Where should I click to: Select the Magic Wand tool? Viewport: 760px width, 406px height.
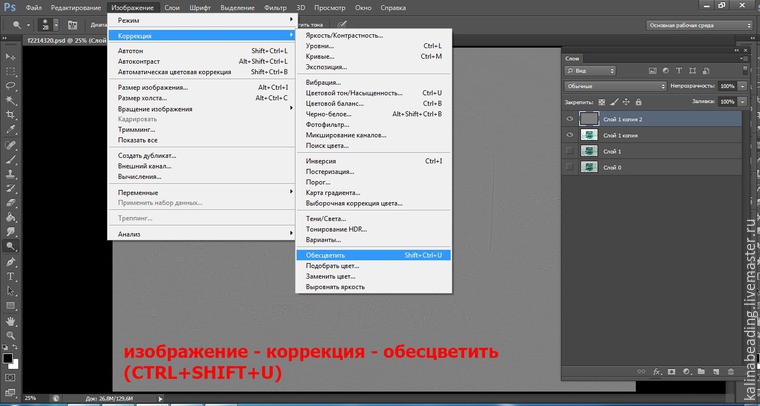11,101
